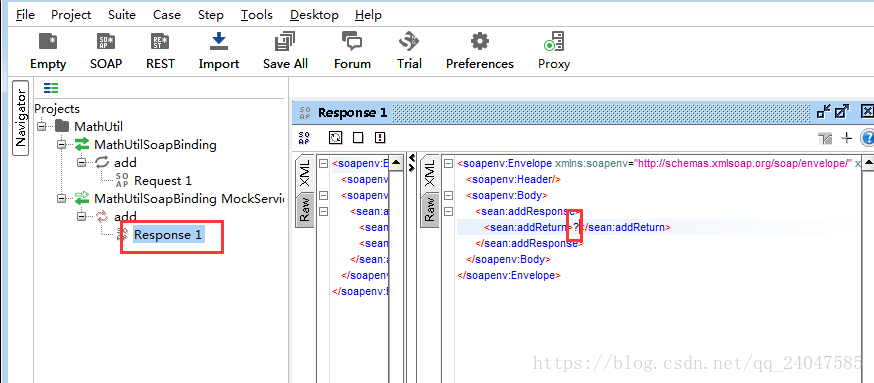Click the soapenv:Header line in response
Viewport: 874px width, 383px height.
coord(513,180)
